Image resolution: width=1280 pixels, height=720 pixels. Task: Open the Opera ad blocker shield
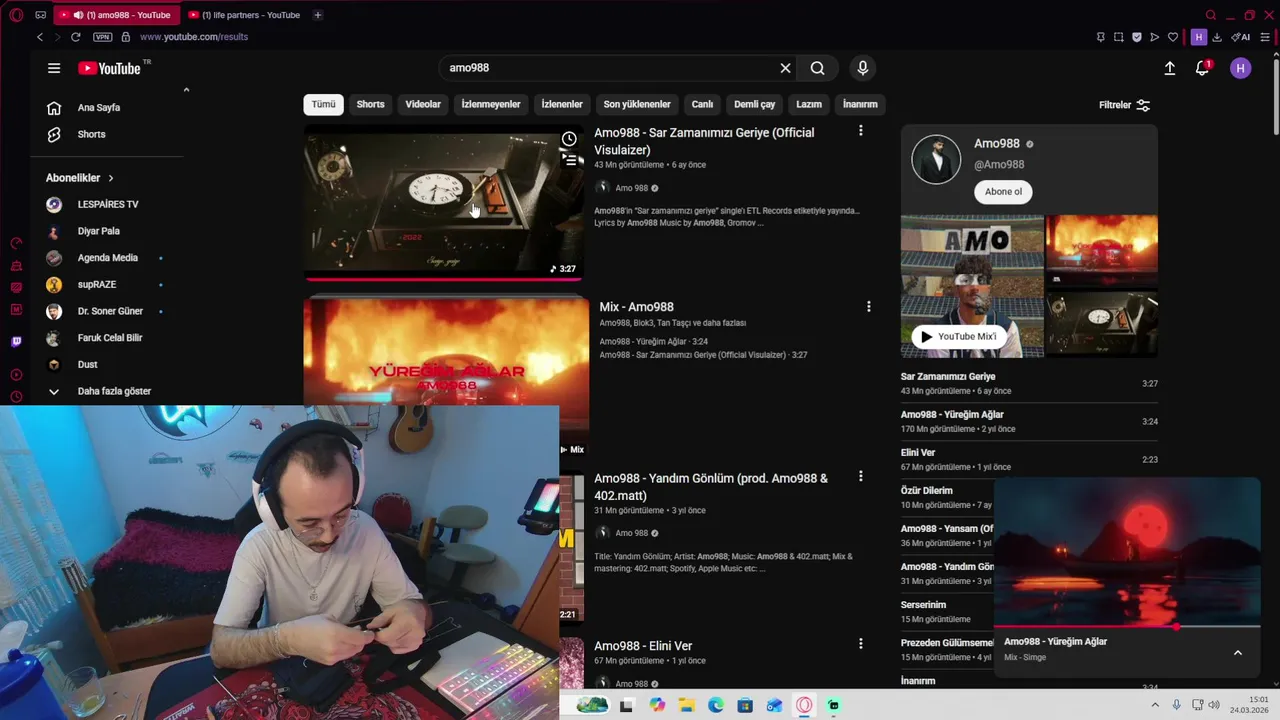tap(1137, 37)
